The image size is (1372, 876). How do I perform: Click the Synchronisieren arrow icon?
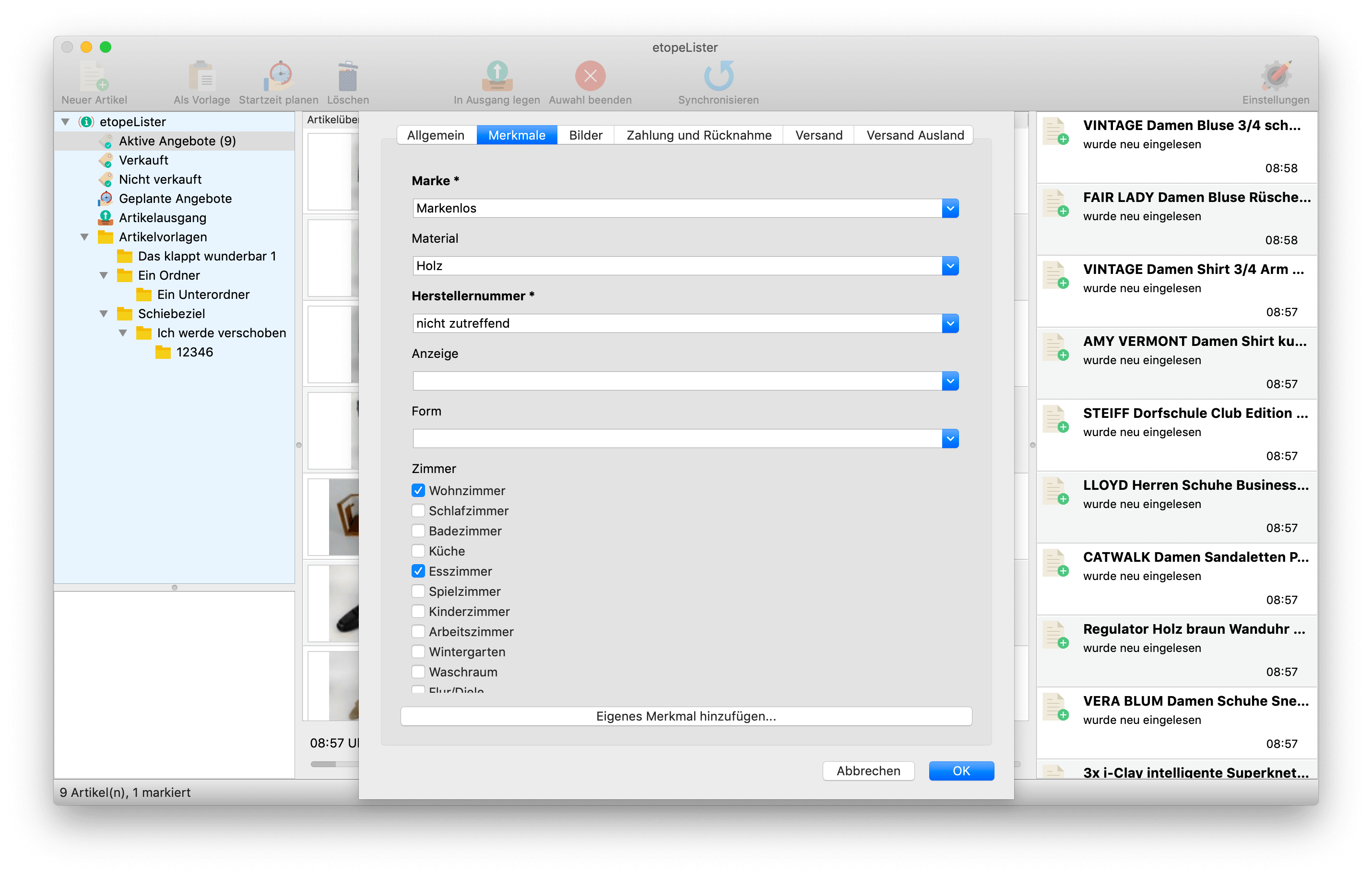(719, 76)
